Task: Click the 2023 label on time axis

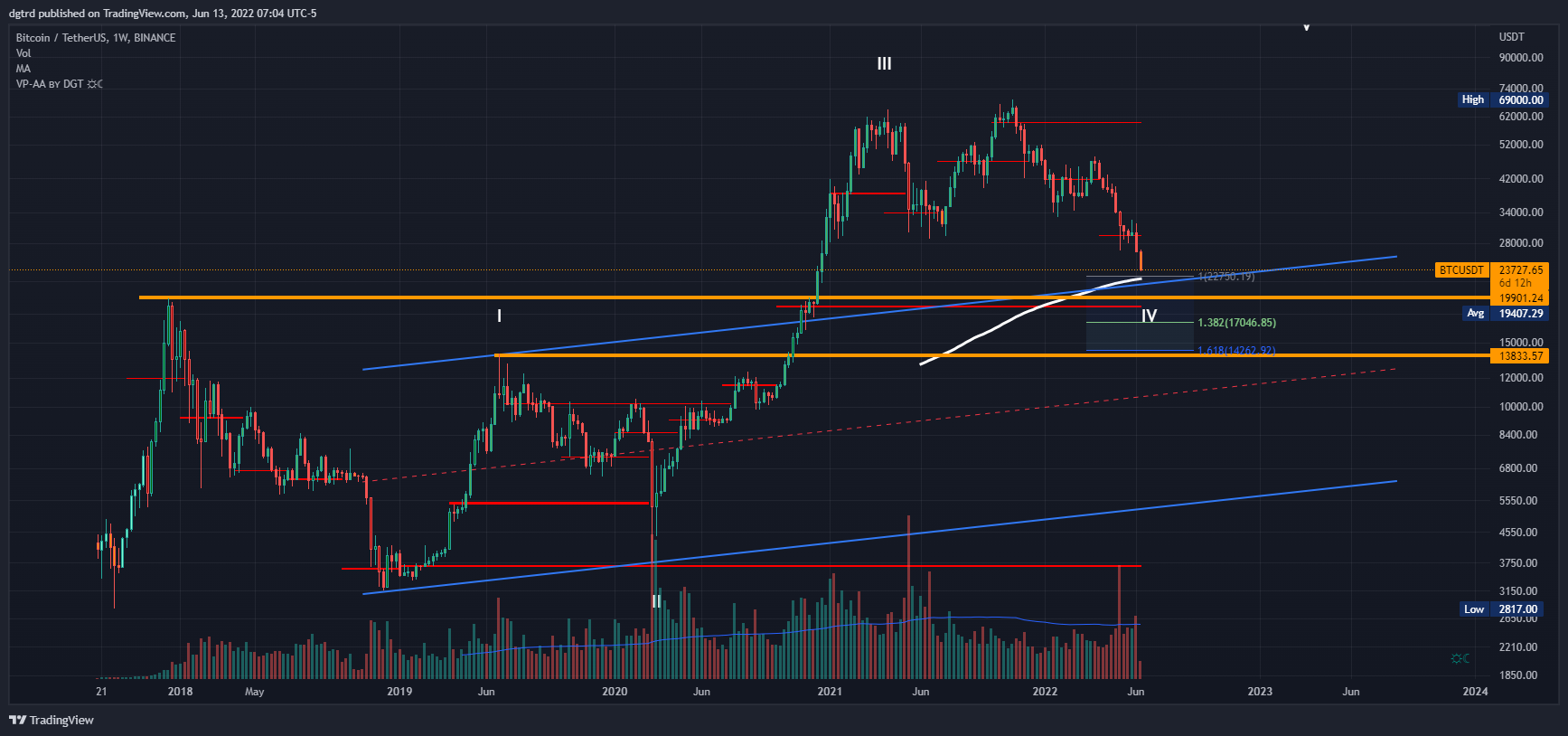Action: pyautogui.click(x=1260, y=692)
